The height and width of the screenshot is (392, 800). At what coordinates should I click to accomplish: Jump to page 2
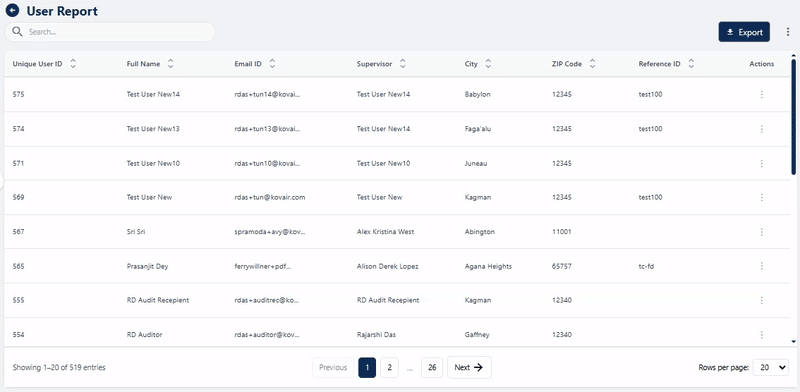click(x=389, y=368)
